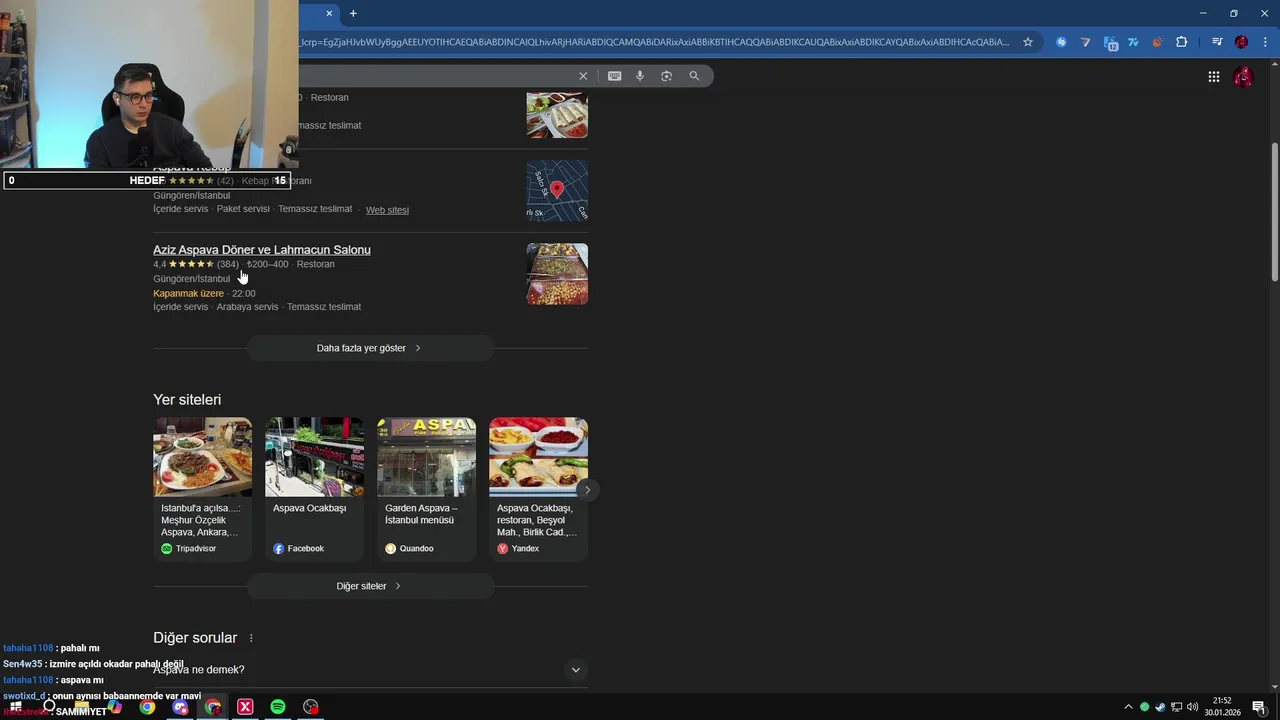1280x720 pixels.
Task: Open the Shazam browser extension
Action: click(x=1061, y=42)
